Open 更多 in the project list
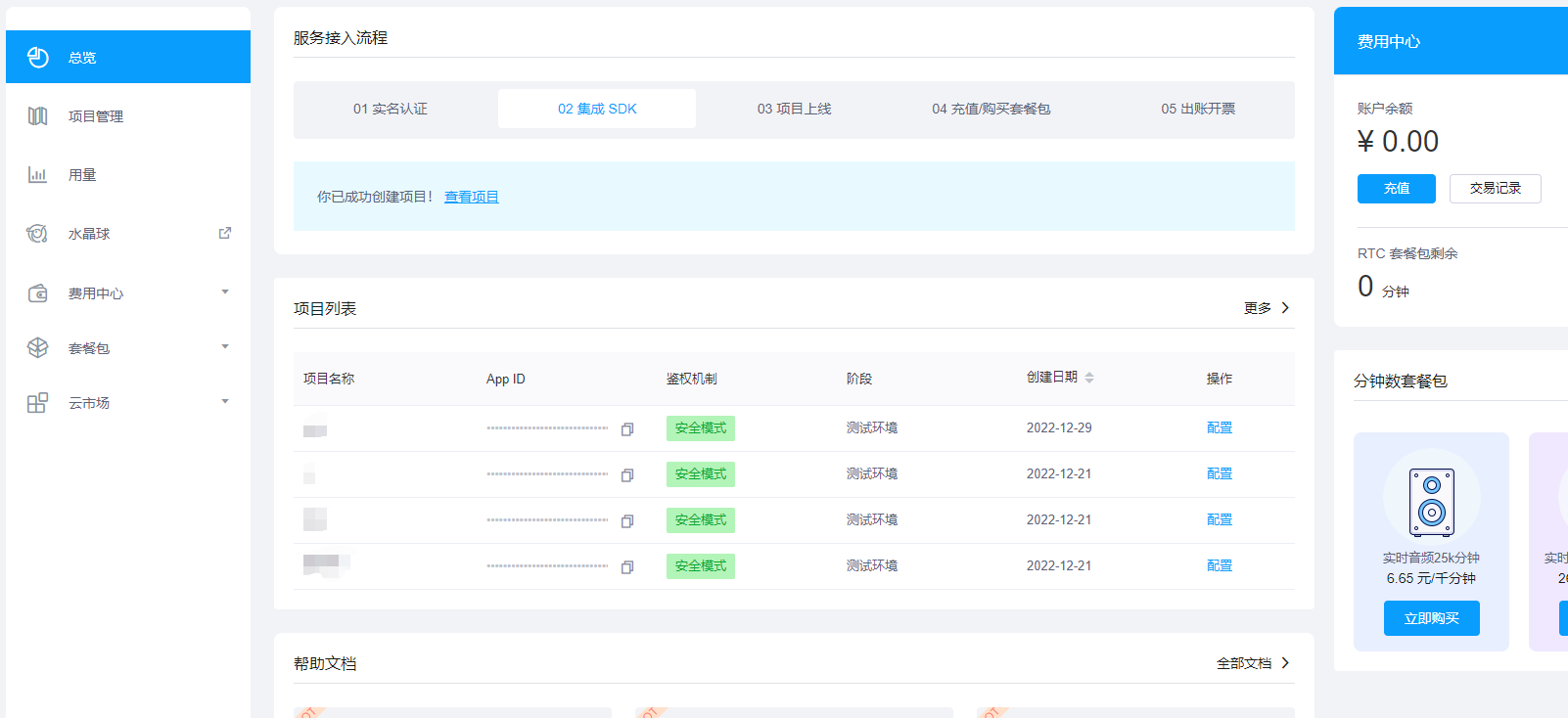 [x=1268, y=308]
